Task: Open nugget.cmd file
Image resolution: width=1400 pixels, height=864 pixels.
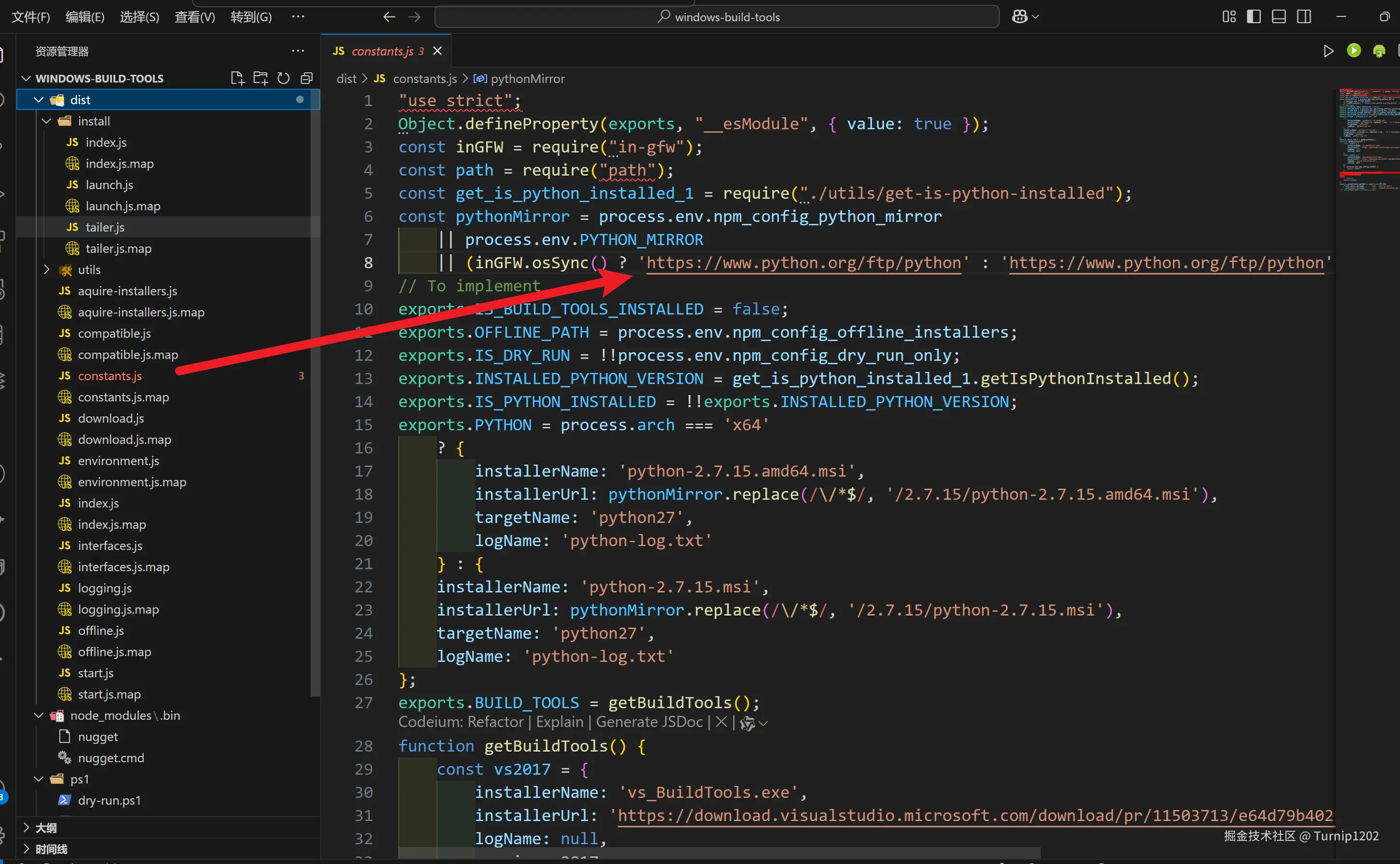Action: click(x=111, y=758)
